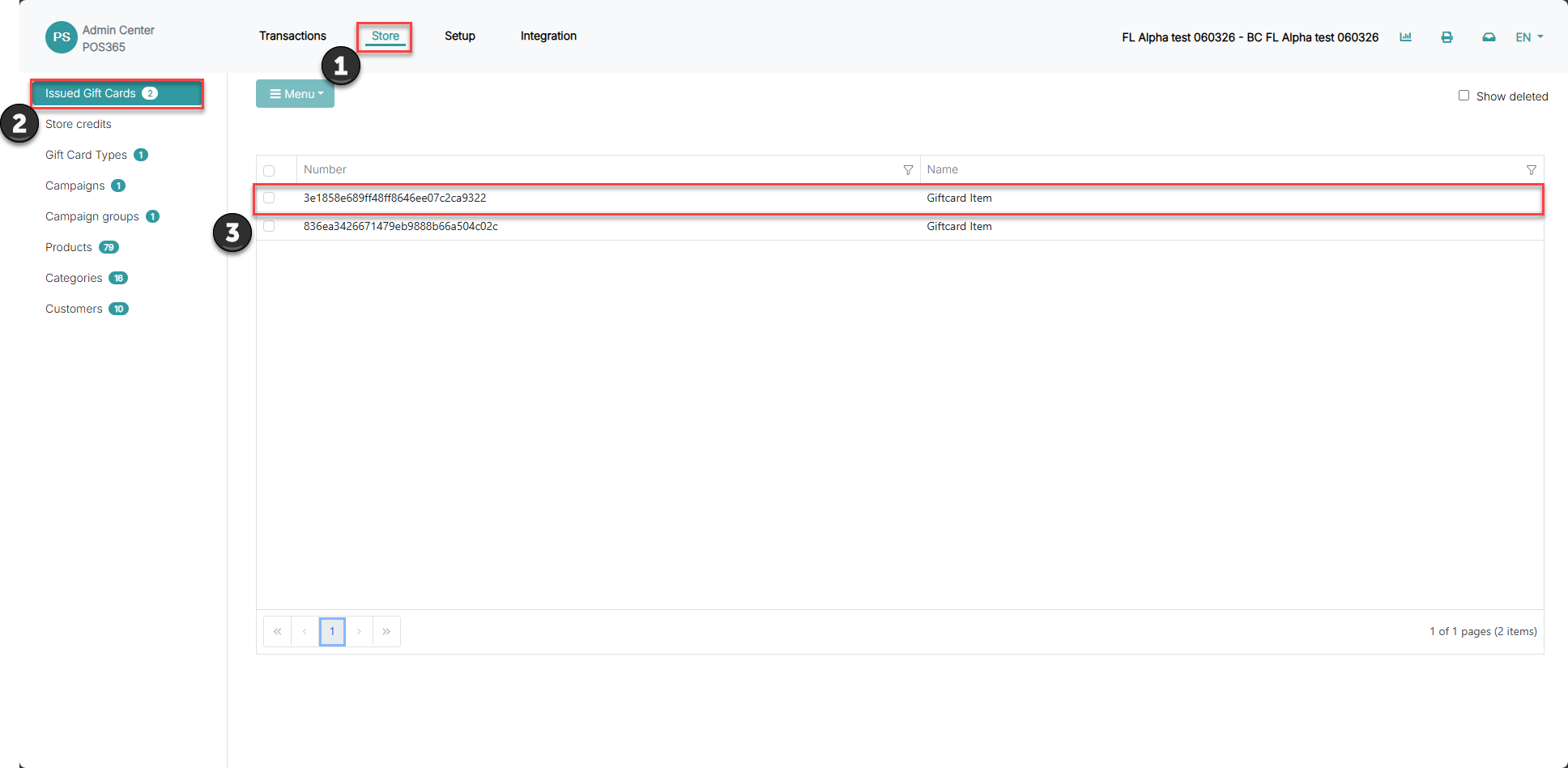Click the FL Alpha test 060326 store name

point(1250,37)
